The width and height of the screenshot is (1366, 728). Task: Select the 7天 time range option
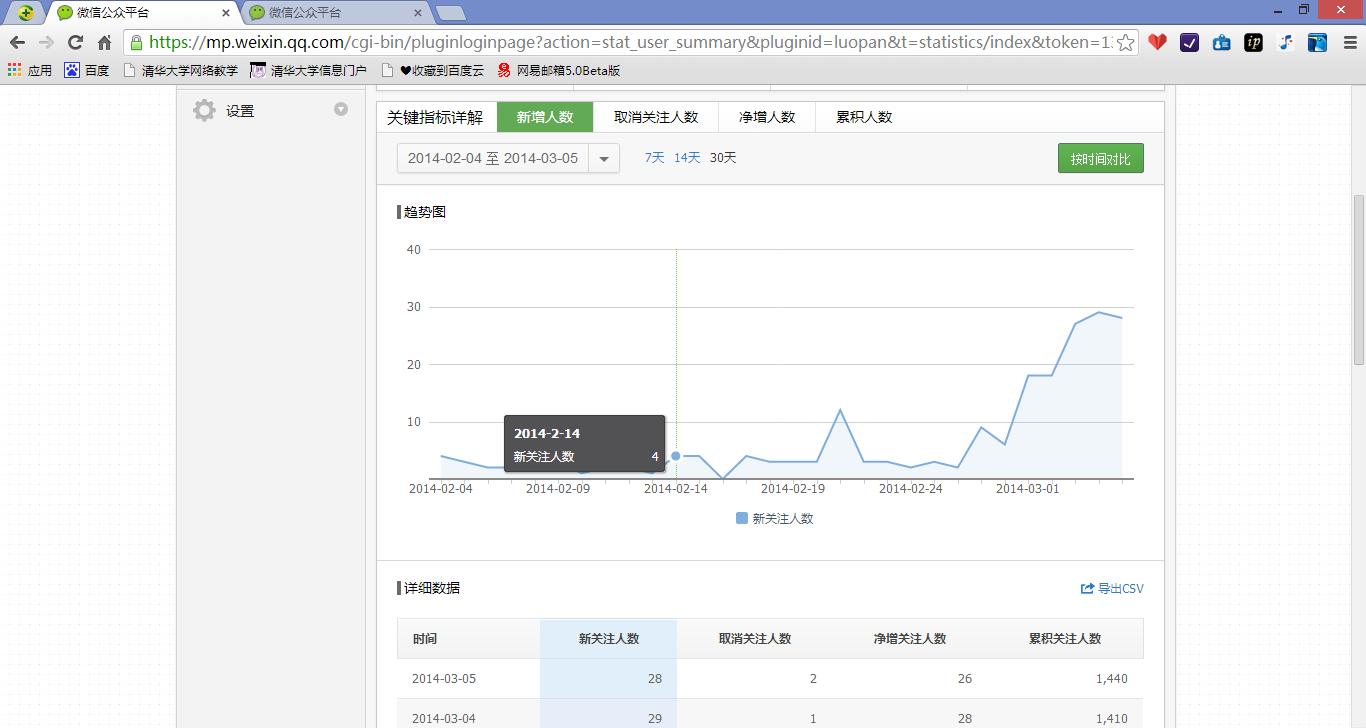654,157
